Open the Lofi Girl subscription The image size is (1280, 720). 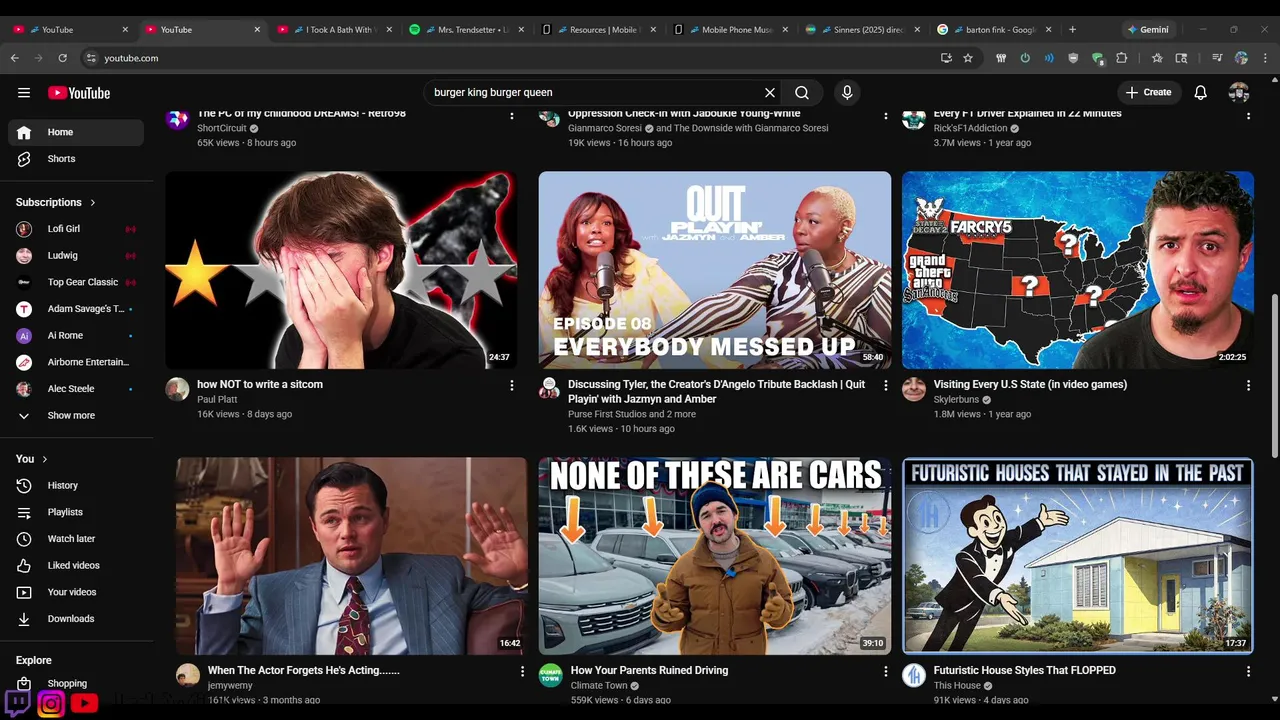pyautogui.click(x=77, y=229)
